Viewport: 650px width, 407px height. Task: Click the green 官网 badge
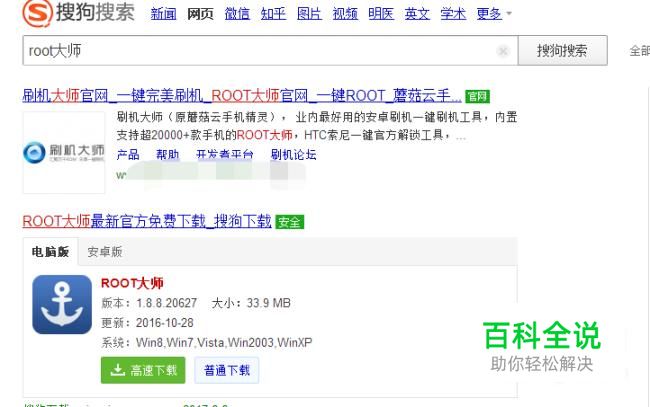tap(477, 97)
